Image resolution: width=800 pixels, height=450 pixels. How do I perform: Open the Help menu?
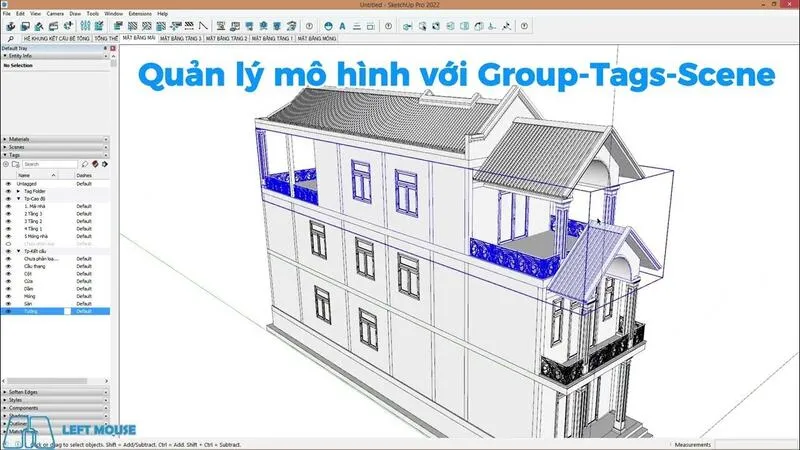point(162,14)
